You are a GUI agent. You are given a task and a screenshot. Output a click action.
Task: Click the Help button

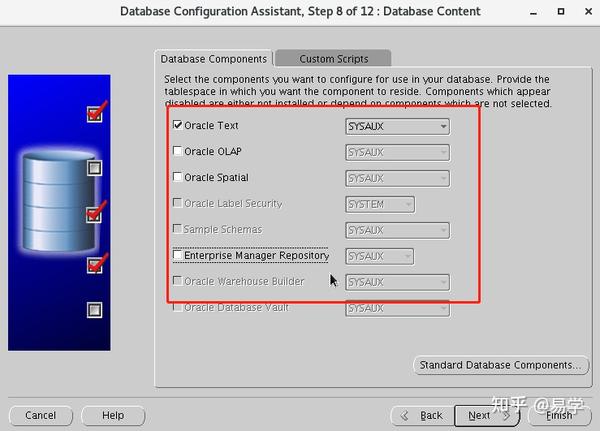[x=113, y=415]
